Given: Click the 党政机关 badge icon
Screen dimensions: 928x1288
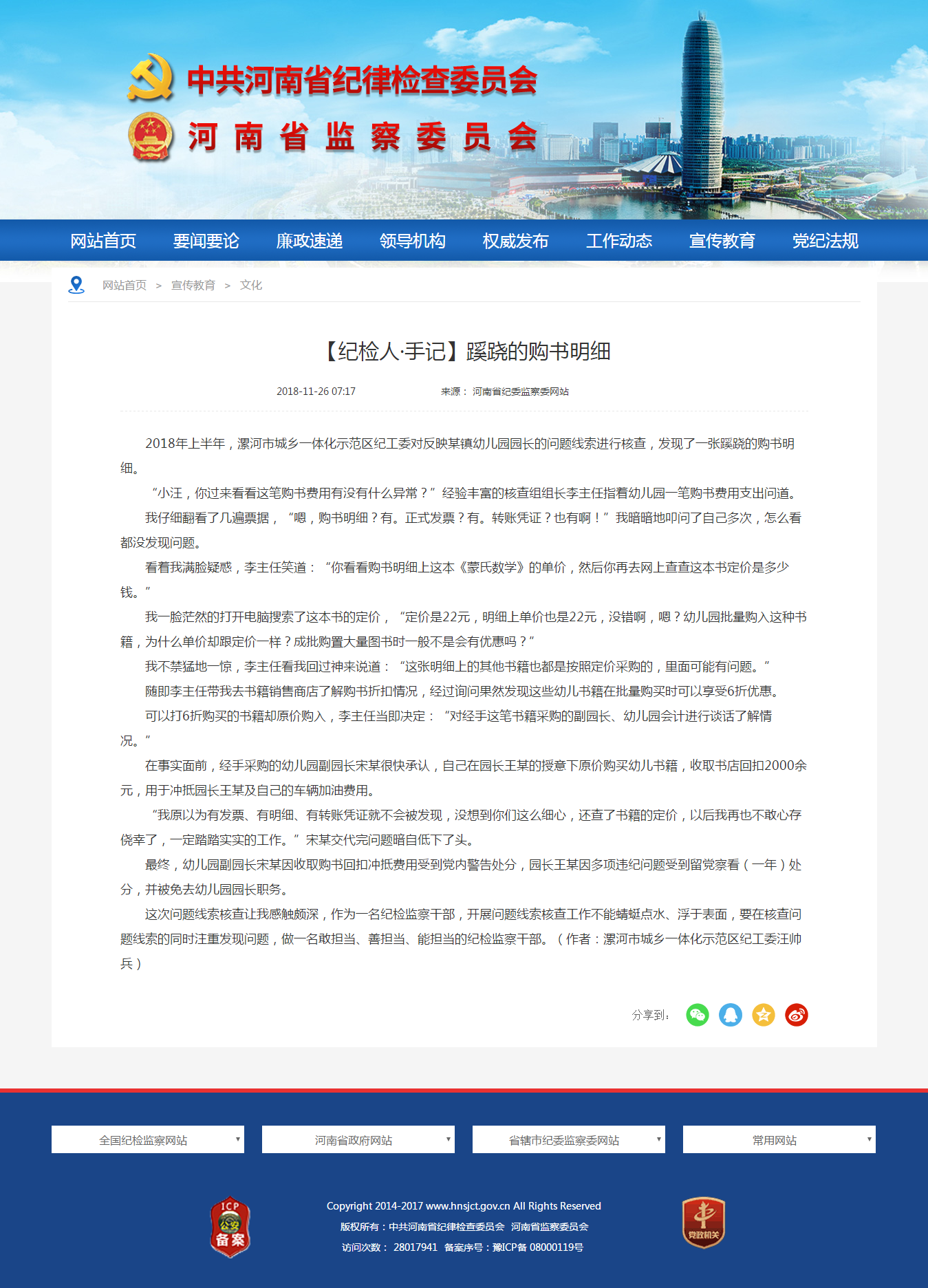Looking at the screenshot, I should point(703,1223).
